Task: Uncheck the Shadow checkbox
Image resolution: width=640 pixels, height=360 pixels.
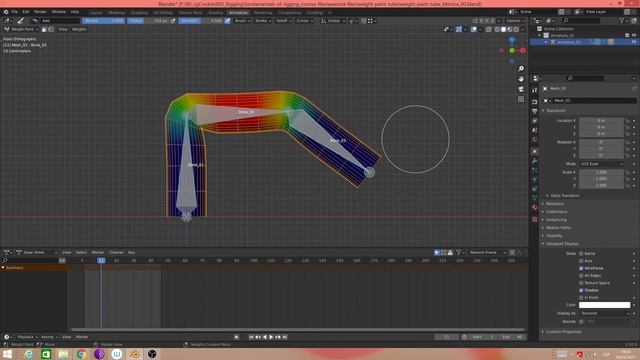Action: point(581,290)
